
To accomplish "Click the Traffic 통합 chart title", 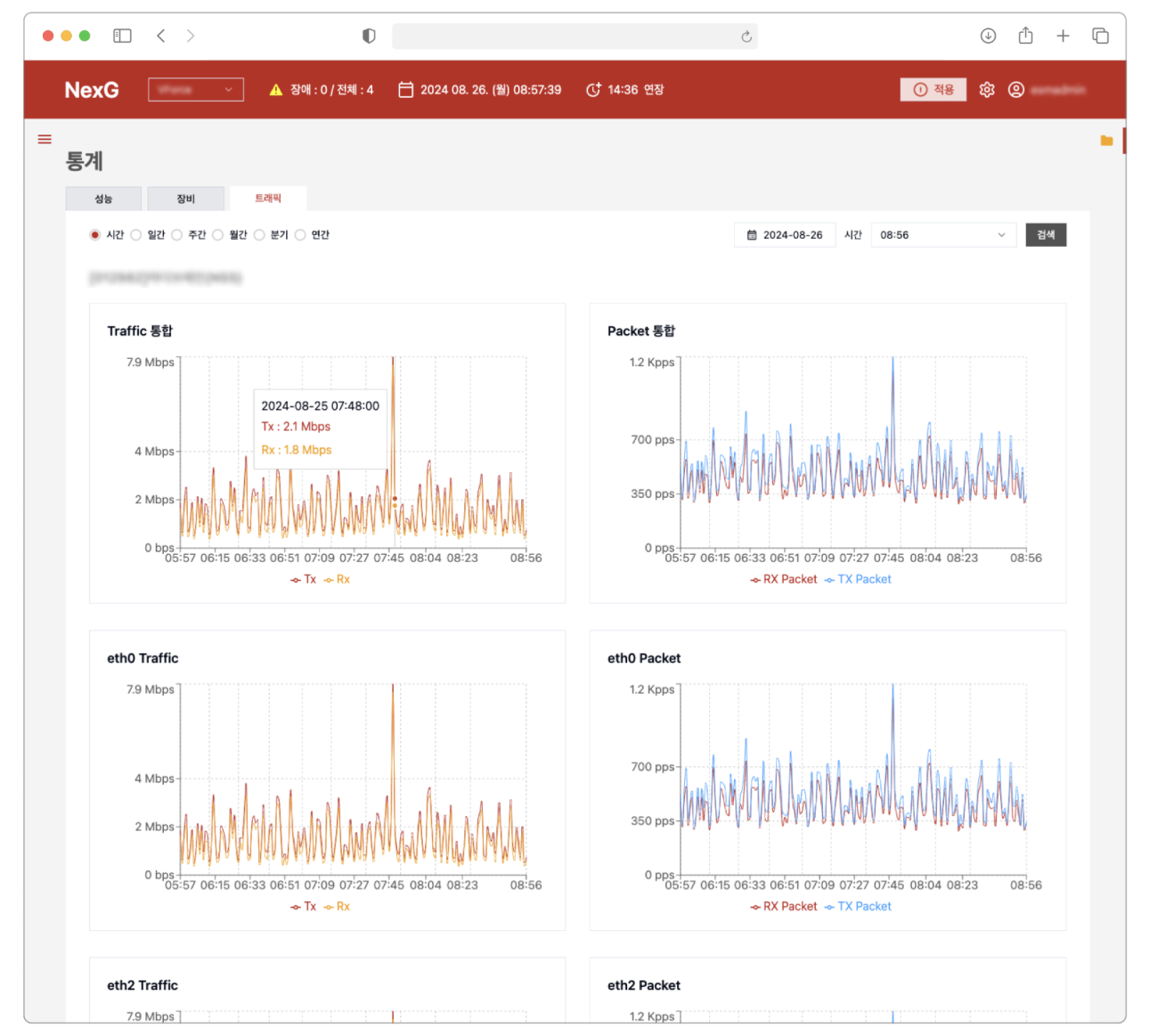I will 140,331.
